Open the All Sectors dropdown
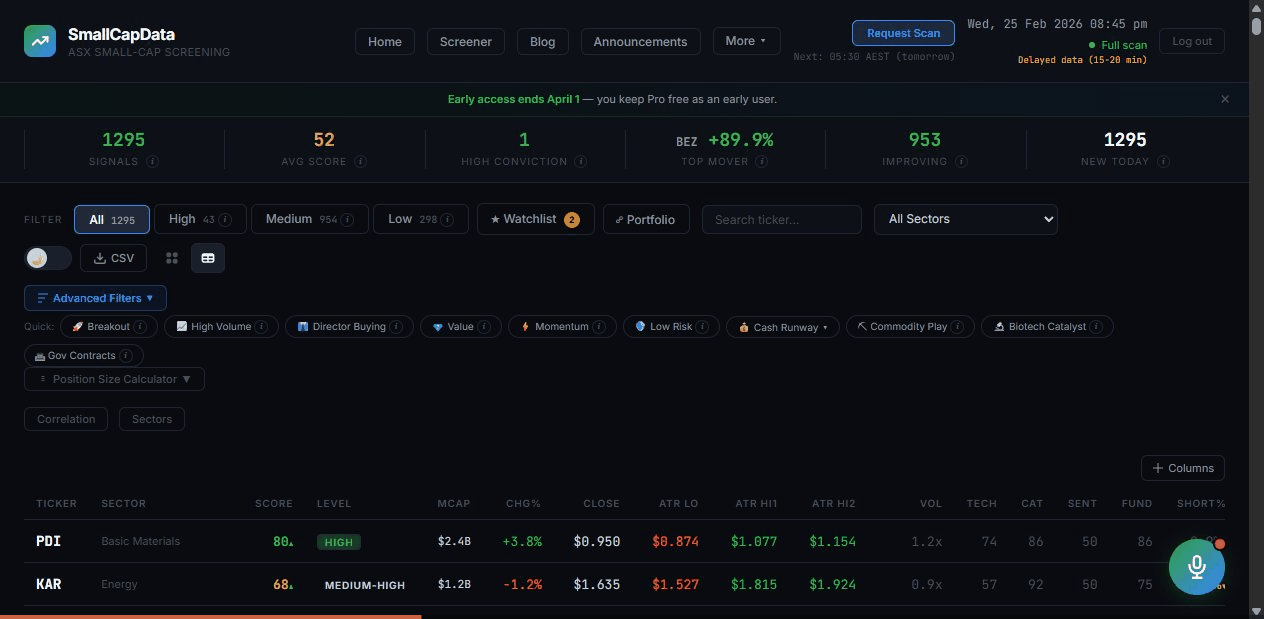The height and width of the screenshot is (619, 1264). tap(965, 219)
